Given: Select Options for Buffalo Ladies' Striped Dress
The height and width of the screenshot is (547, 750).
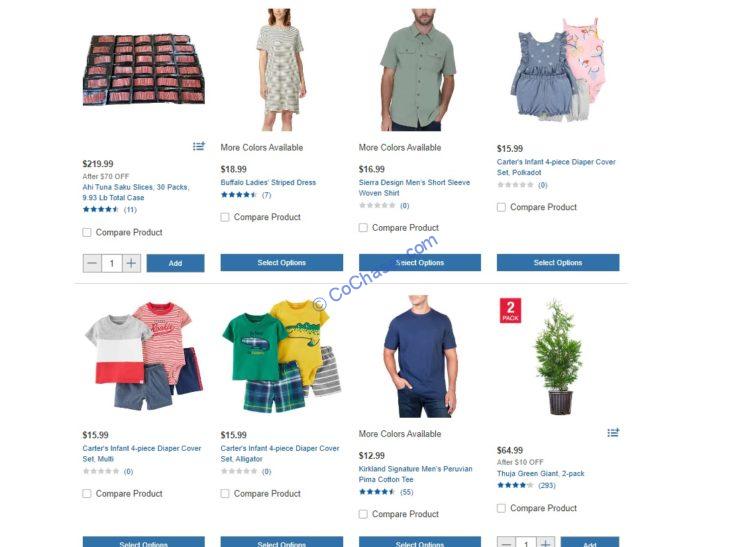Looking at the screenshot, I should 282,263.
